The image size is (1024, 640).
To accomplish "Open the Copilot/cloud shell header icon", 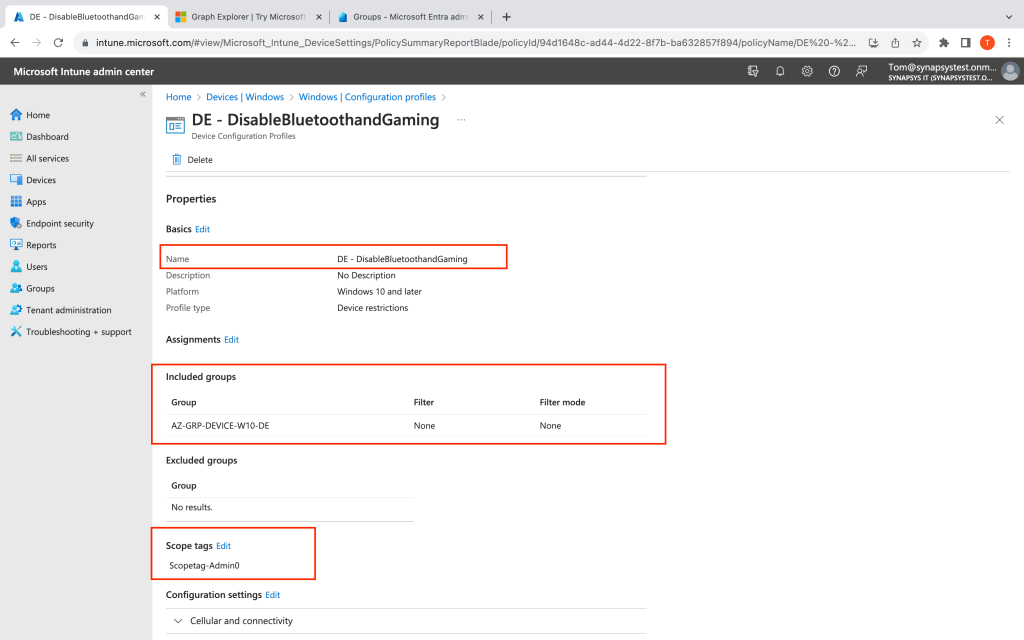I will click(753, 71).
